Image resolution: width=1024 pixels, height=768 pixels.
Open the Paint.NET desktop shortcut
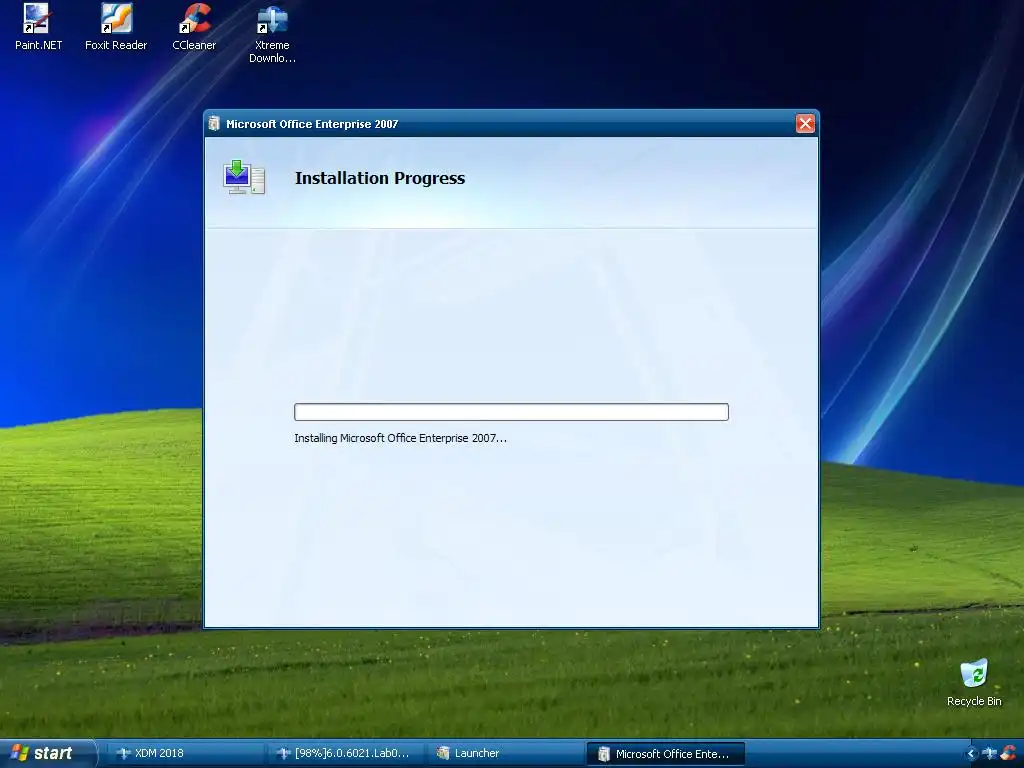(x=38, y=26)
